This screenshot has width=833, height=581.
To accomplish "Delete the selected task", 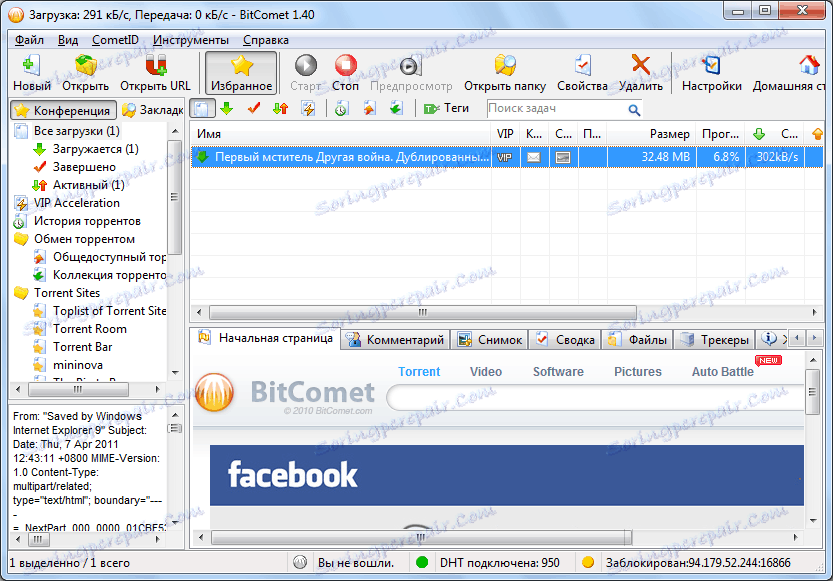I will coord(641,73).
